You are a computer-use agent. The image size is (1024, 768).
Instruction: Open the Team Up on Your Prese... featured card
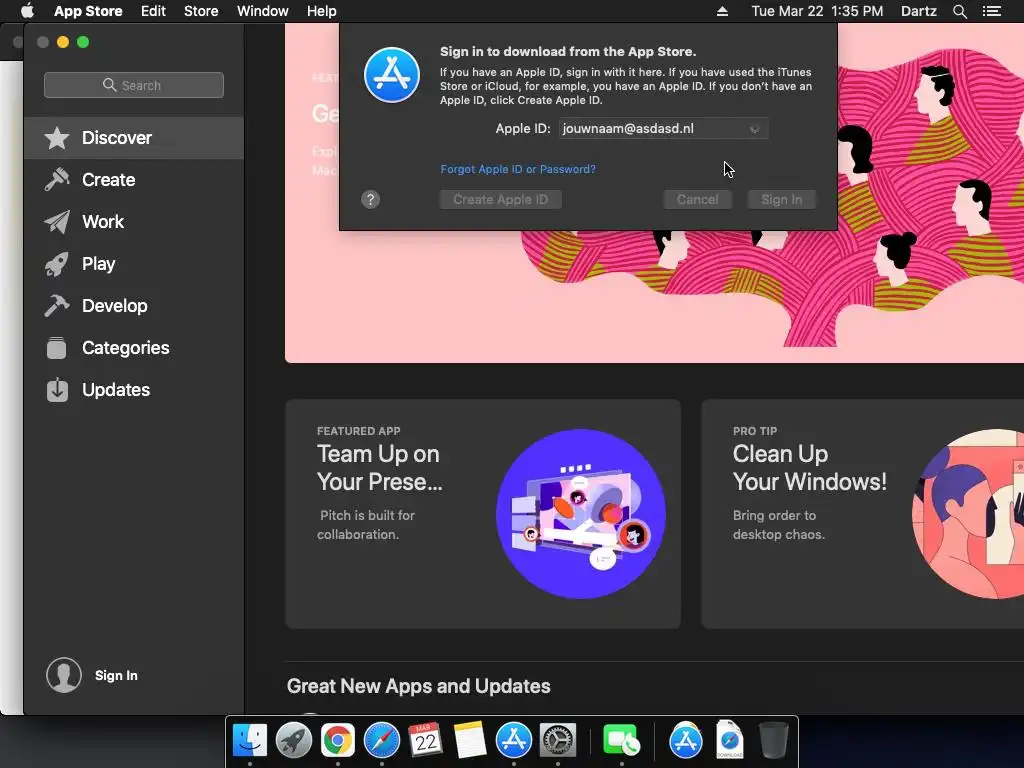(483, 514)
